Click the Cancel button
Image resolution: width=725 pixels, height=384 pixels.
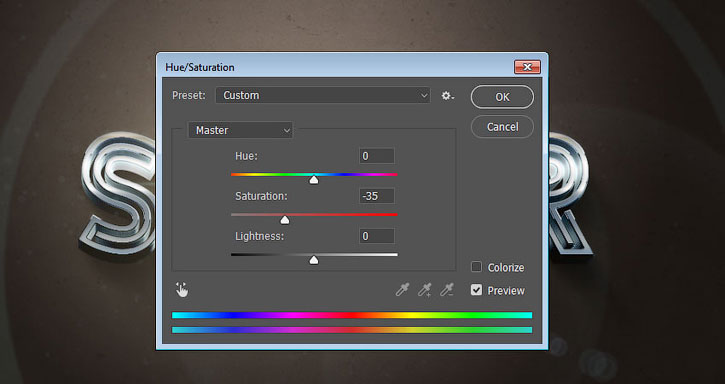pos(502,127)
